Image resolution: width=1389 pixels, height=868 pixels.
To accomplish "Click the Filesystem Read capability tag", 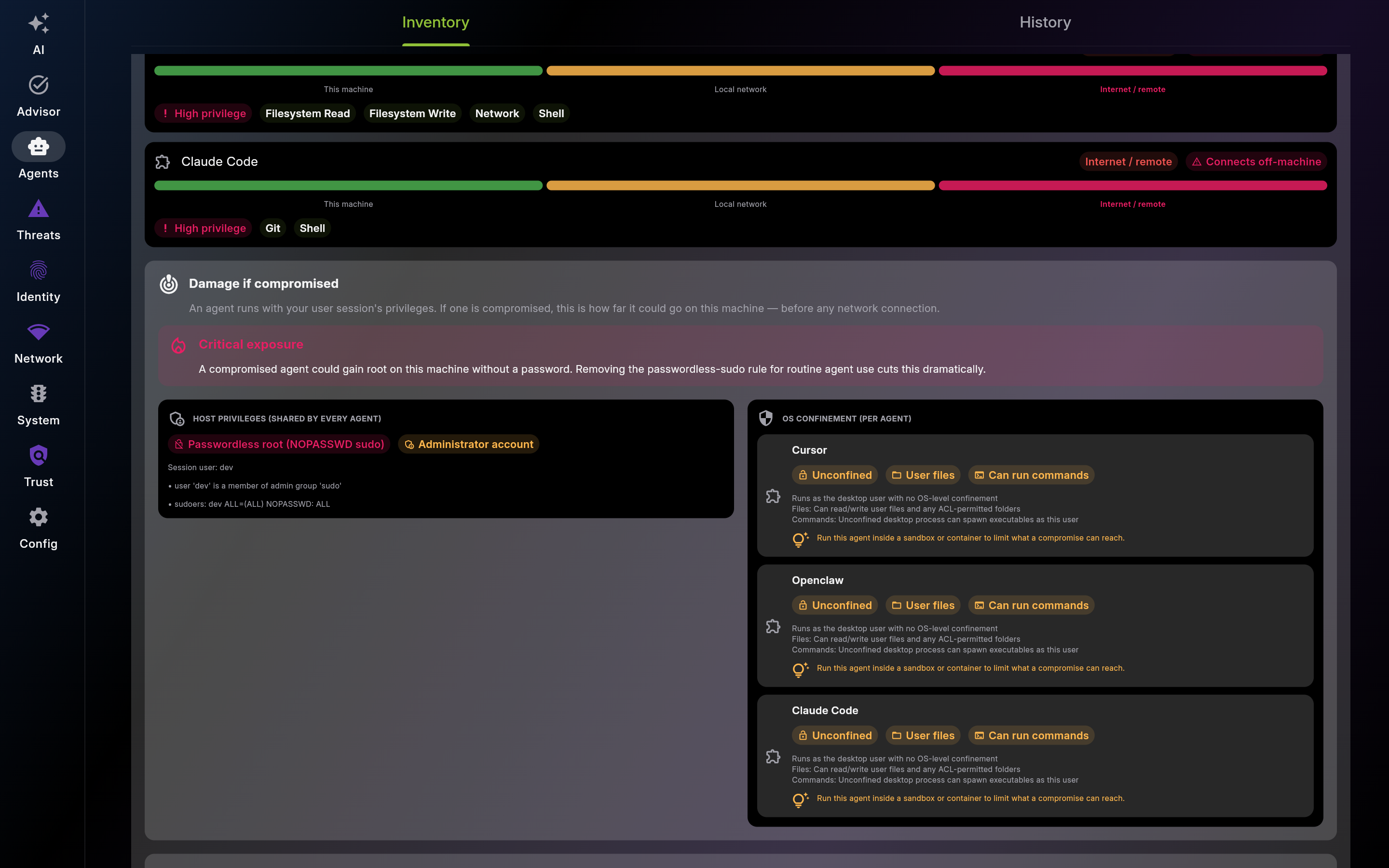I will (308, 114).
